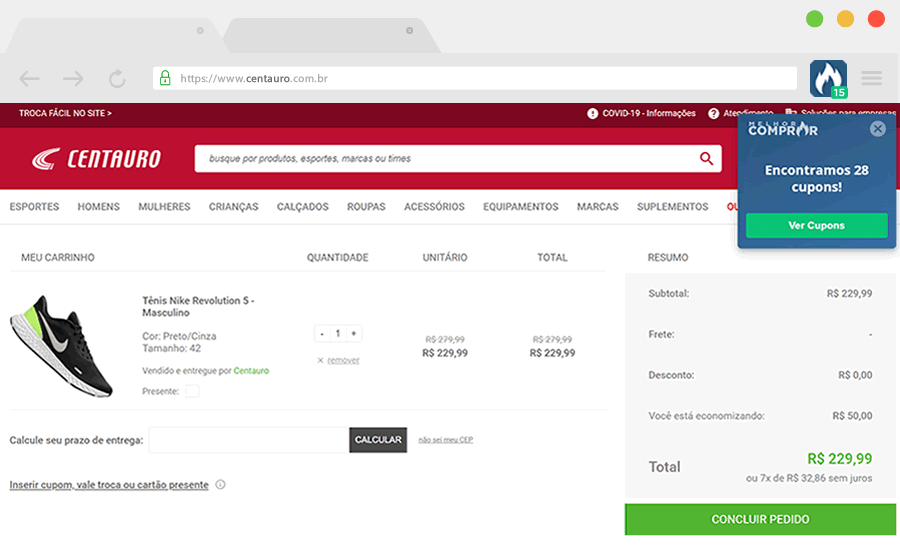Open the MULHERES menu
The image size is (900, 556).
coord(164,207)
